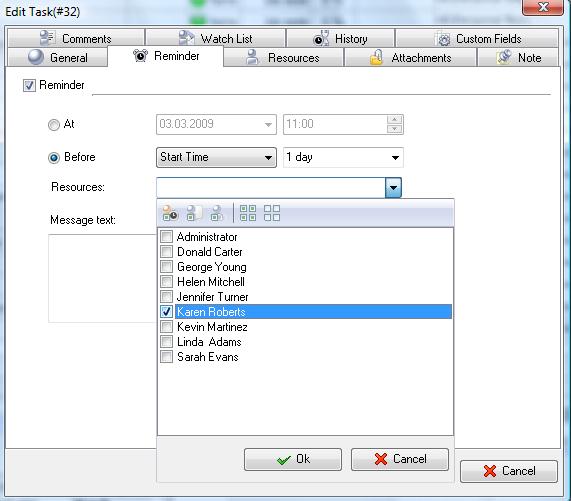Check the Helen Mitchell checkbox
The width and height of the screenshot is (571, 501).
click(x=166, y=281)
